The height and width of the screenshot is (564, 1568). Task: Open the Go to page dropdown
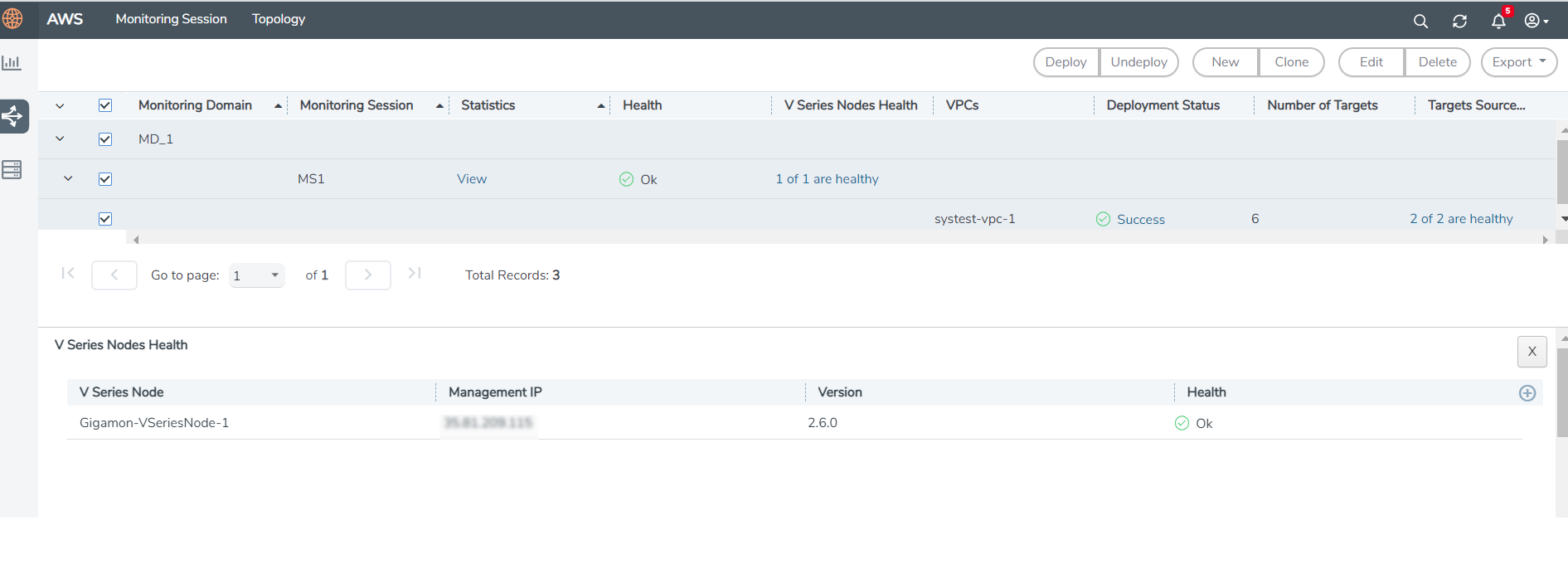256,275
